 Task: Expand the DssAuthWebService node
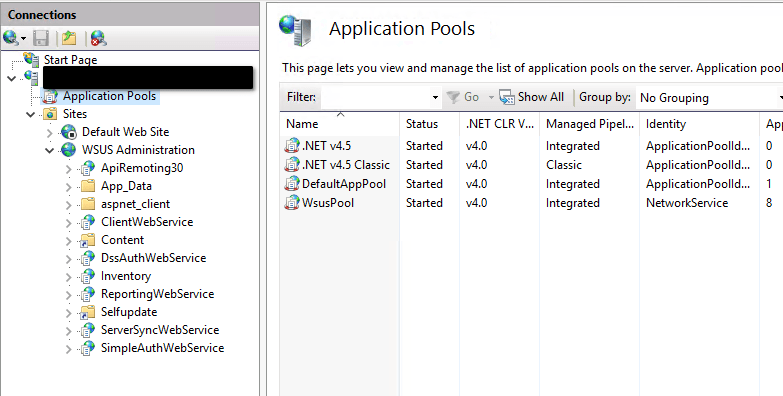(68, 258)
